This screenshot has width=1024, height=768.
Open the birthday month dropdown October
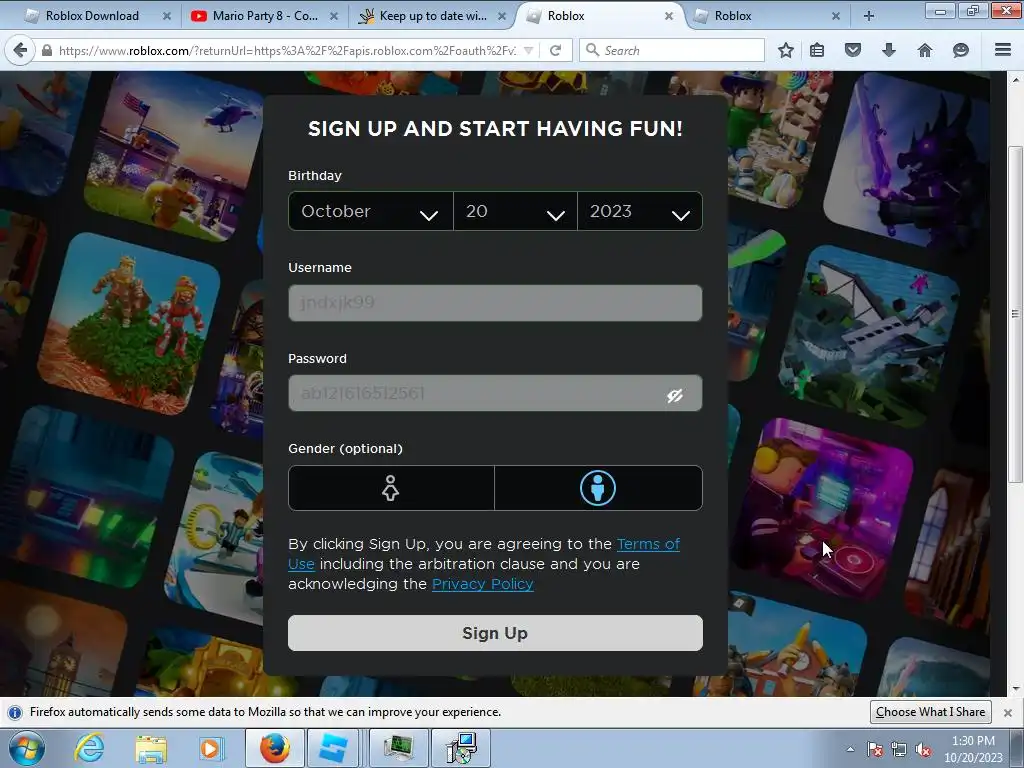(371, 211)
